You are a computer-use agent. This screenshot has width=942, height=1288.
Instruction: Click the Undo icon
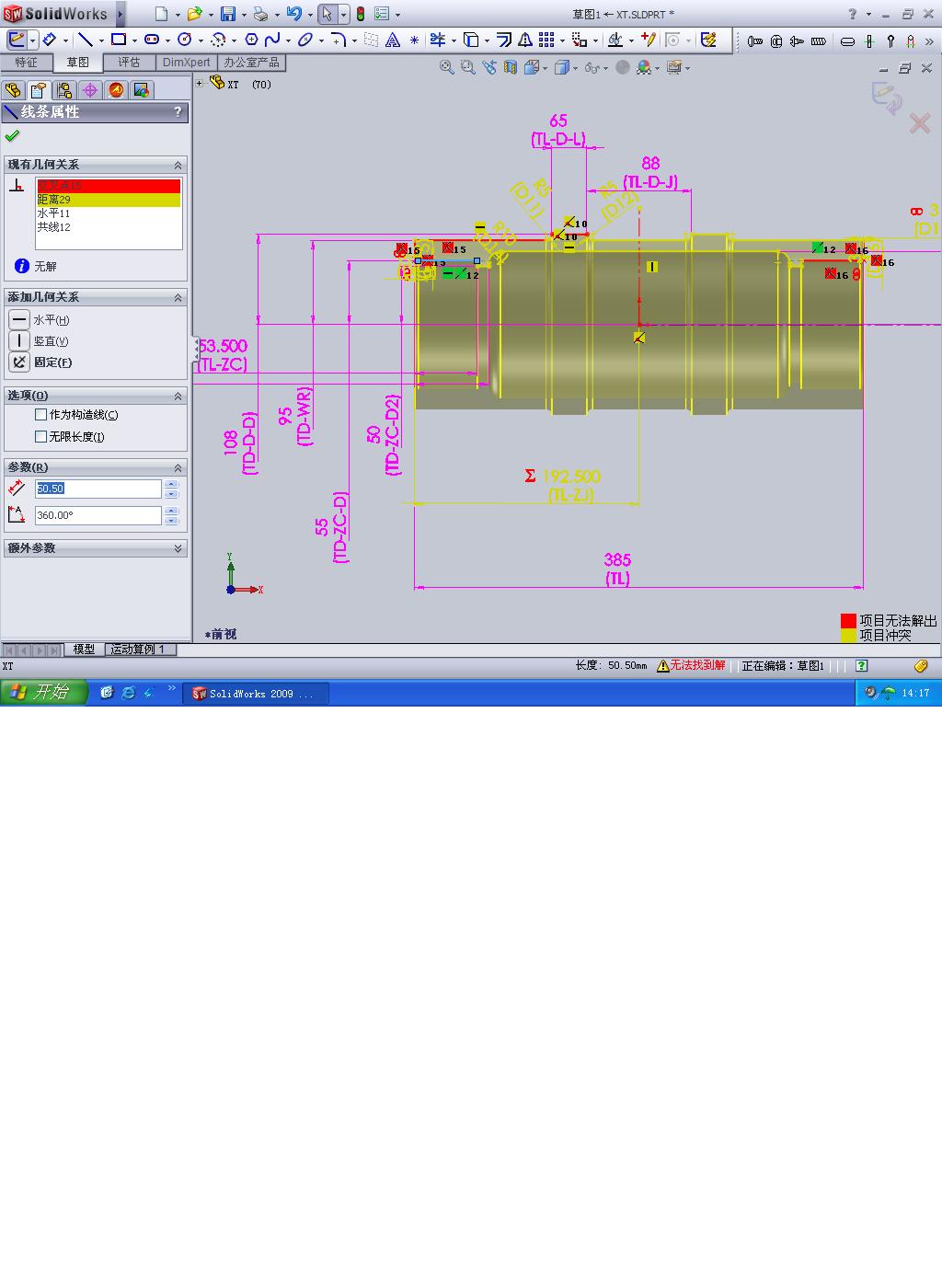[x=293, y=14]
